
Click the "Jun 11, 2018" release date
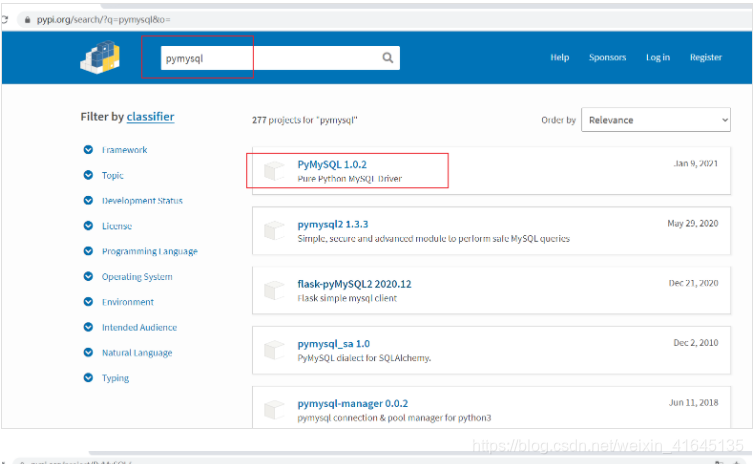click(693, 403)
